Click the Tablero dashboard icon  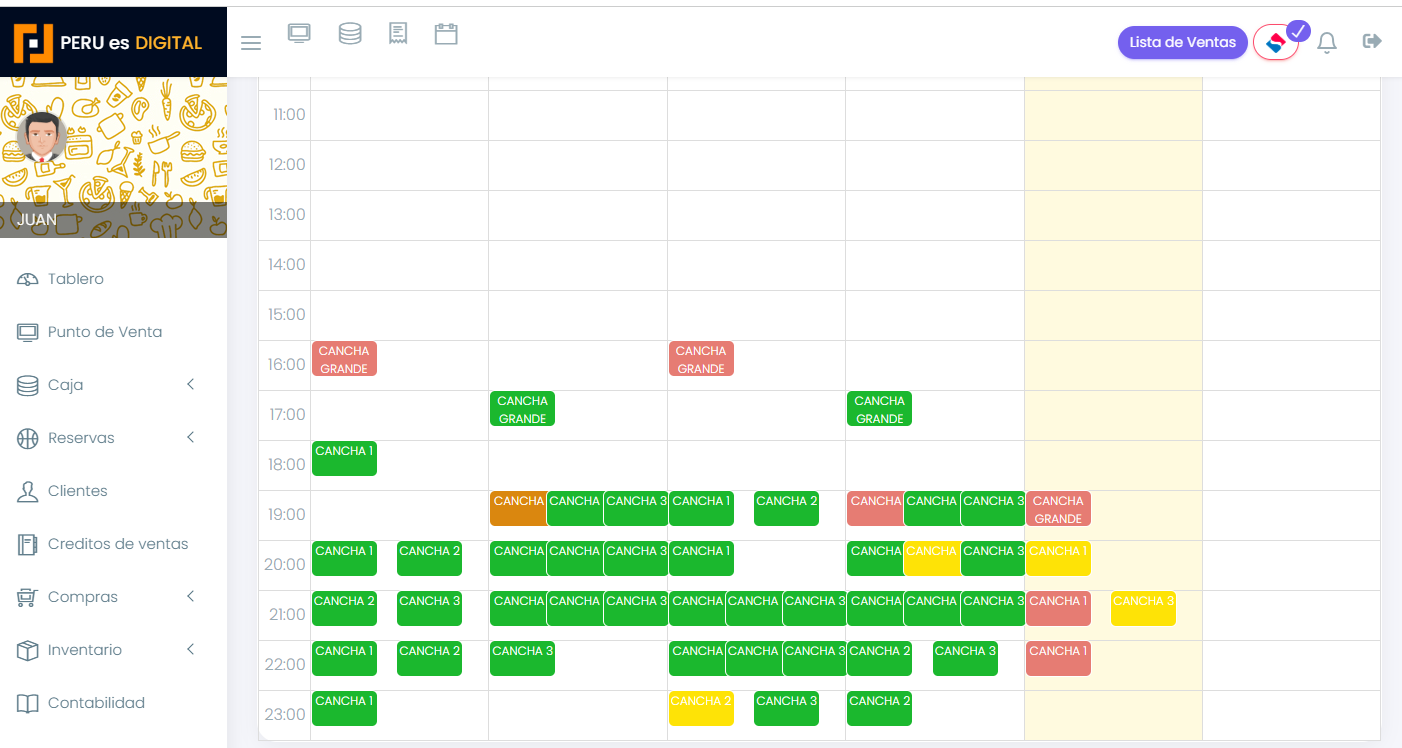28,279
